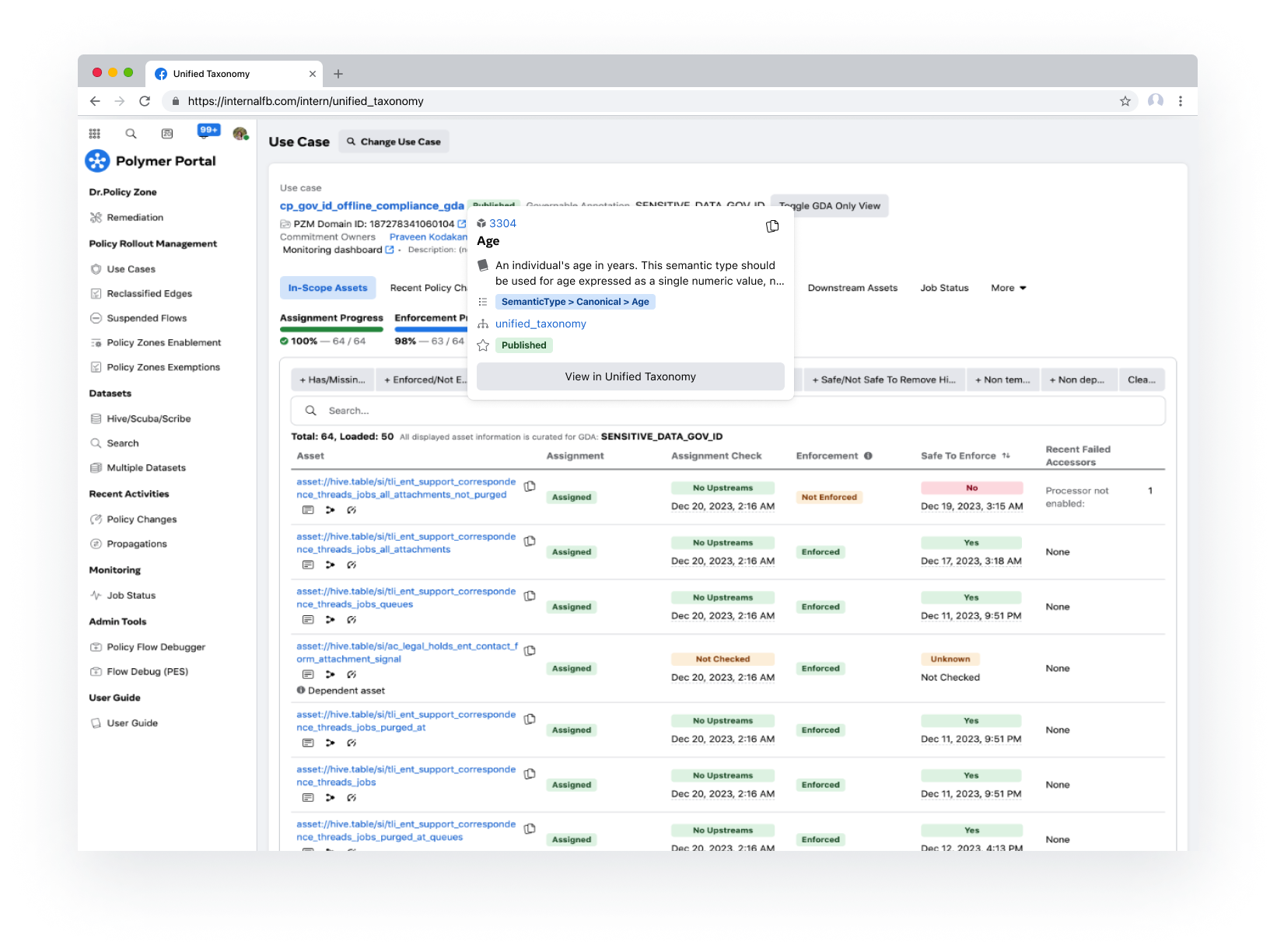Add the Non dependent filter
The image size is (1277, 952).
(1077, 380)
